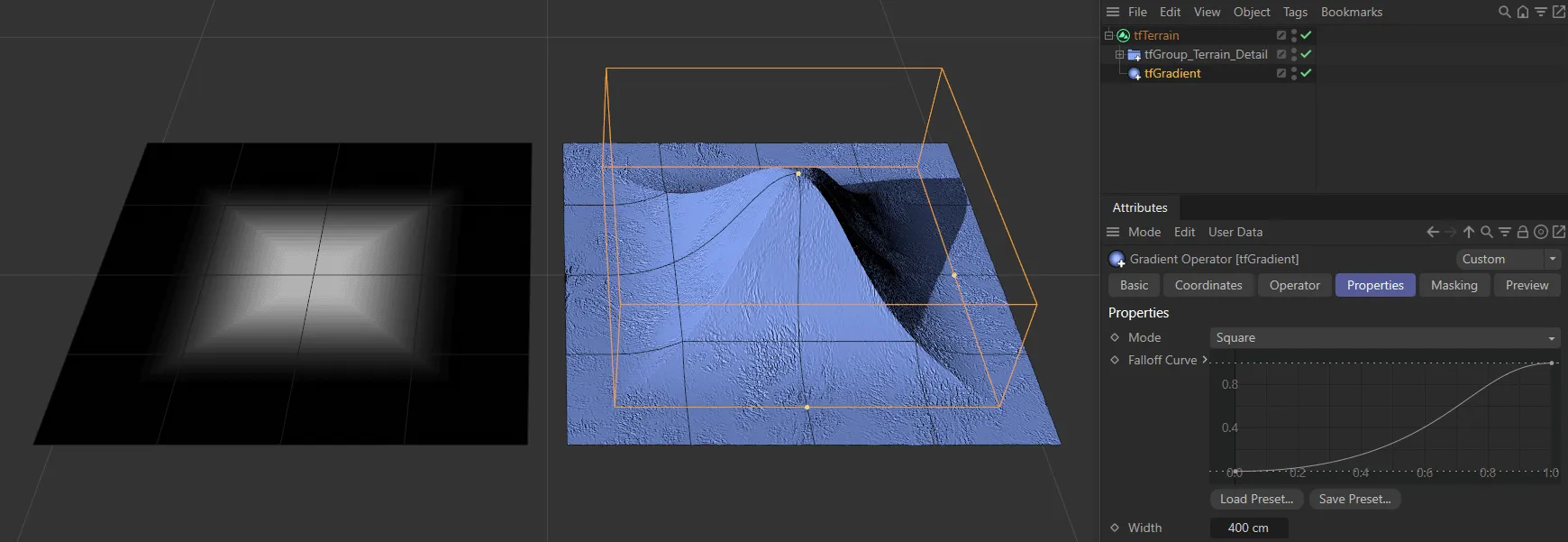The image size is (1568, 542).
Task: Open Edit menu in Attributes
Action: [x=1184, y=232]
